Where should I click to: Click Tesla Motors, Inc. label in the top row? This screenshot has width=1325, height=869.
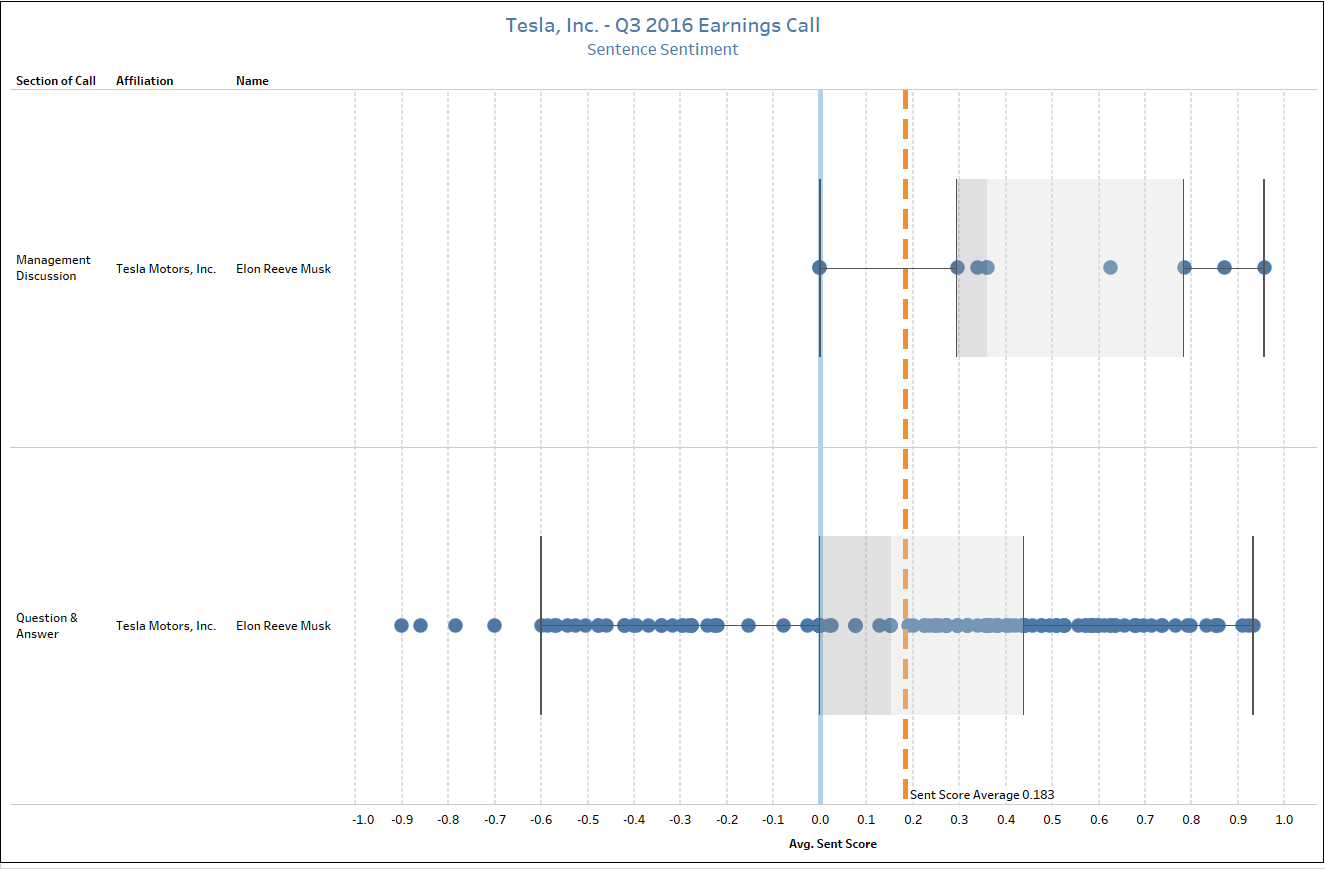165,268
